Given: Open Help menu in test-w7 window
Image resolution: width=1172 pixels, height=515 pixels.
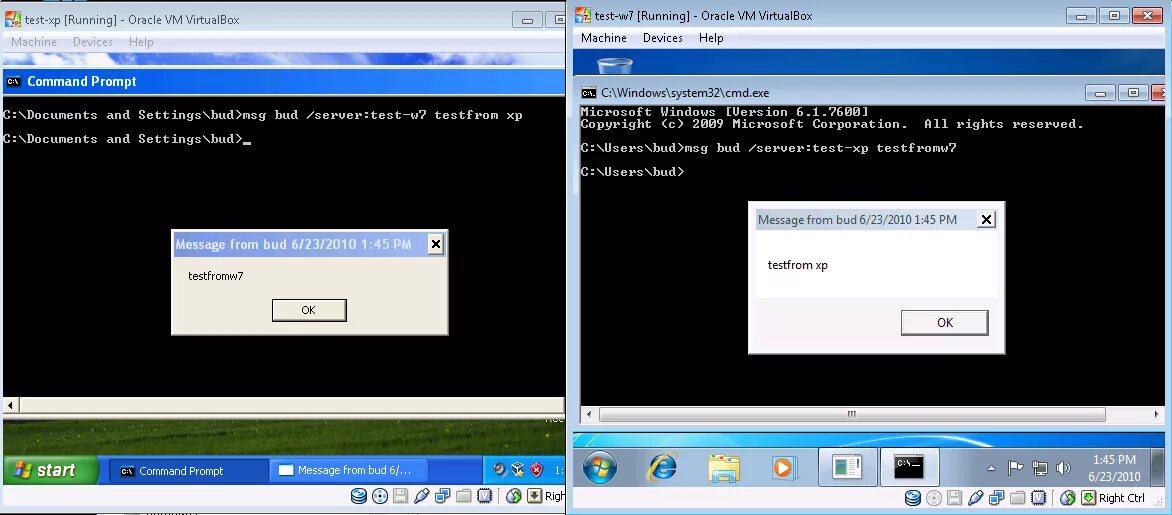Looking at the screenshot, I should [711, 37].
